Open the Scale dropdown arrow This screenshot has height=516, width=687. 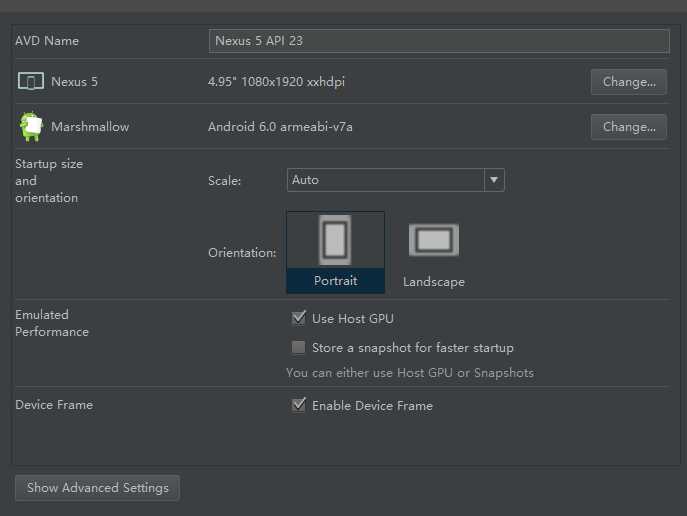(x=494, y=180)
